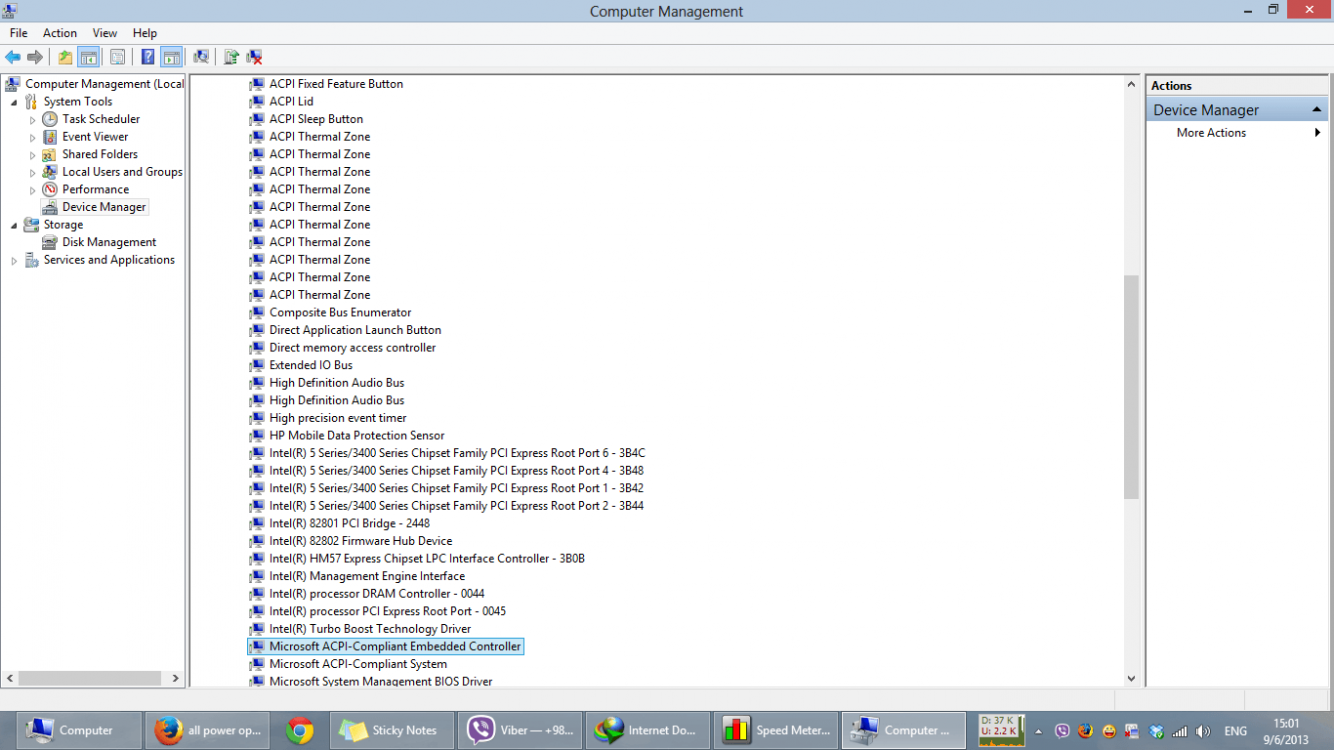Screen dimensions: 1334x750
Task: Open Speed Meter taskbar button
Action: (777, 730)
